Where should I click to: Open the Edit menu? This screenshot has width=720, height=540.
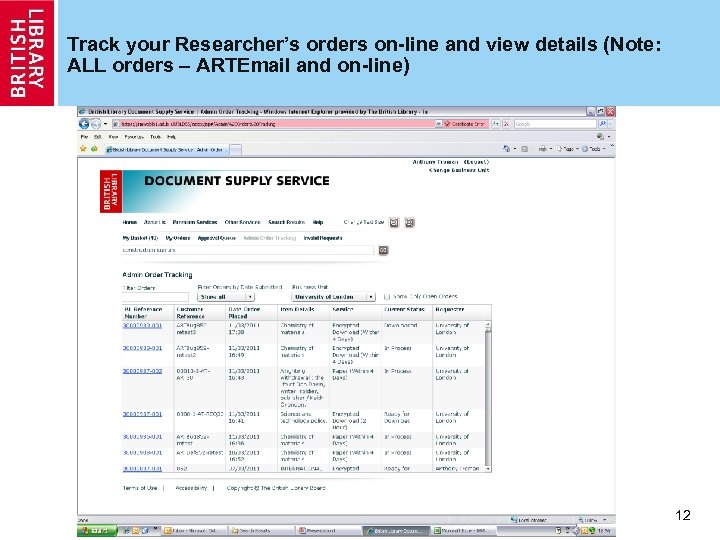click(x=98, y=137)
